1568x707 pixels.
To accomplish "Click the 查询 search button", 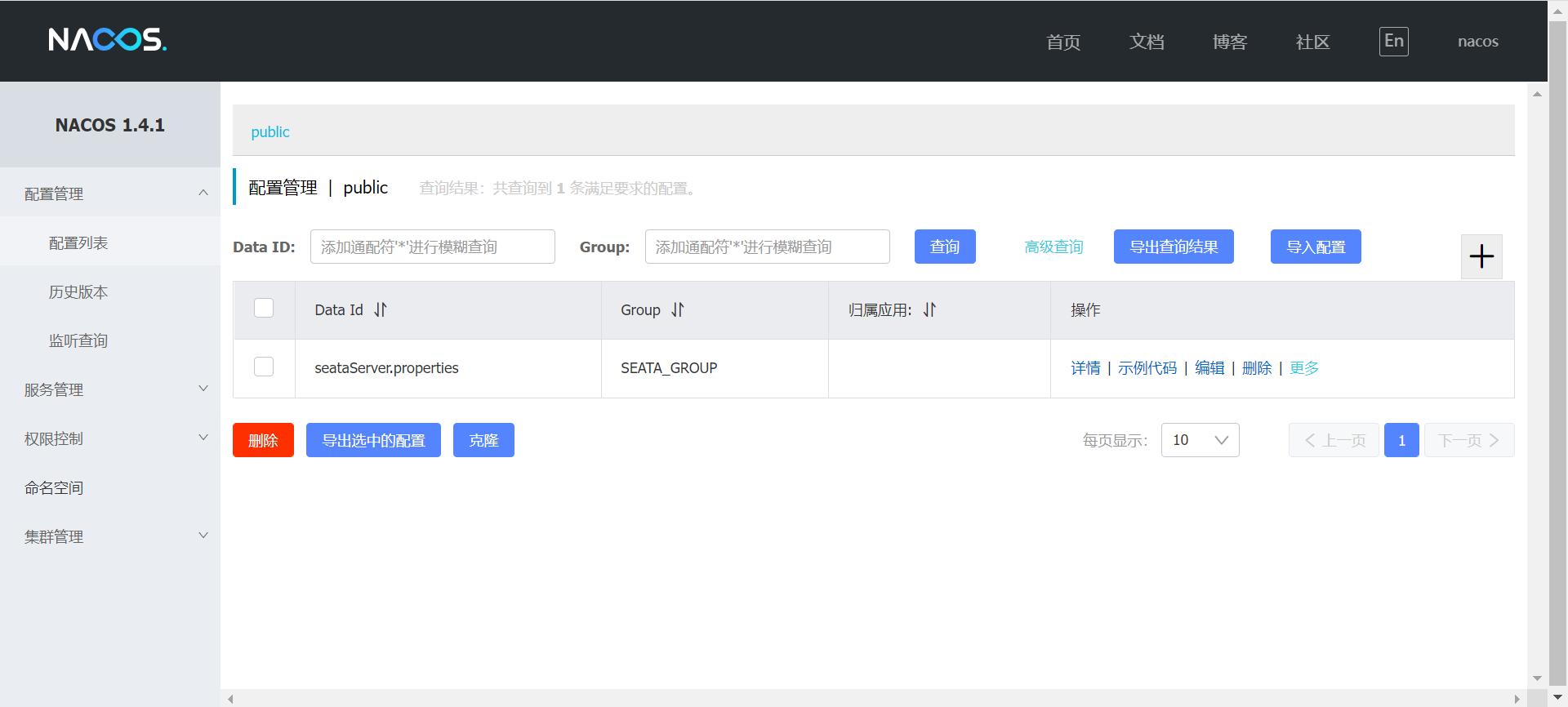I will pos(945,247).
